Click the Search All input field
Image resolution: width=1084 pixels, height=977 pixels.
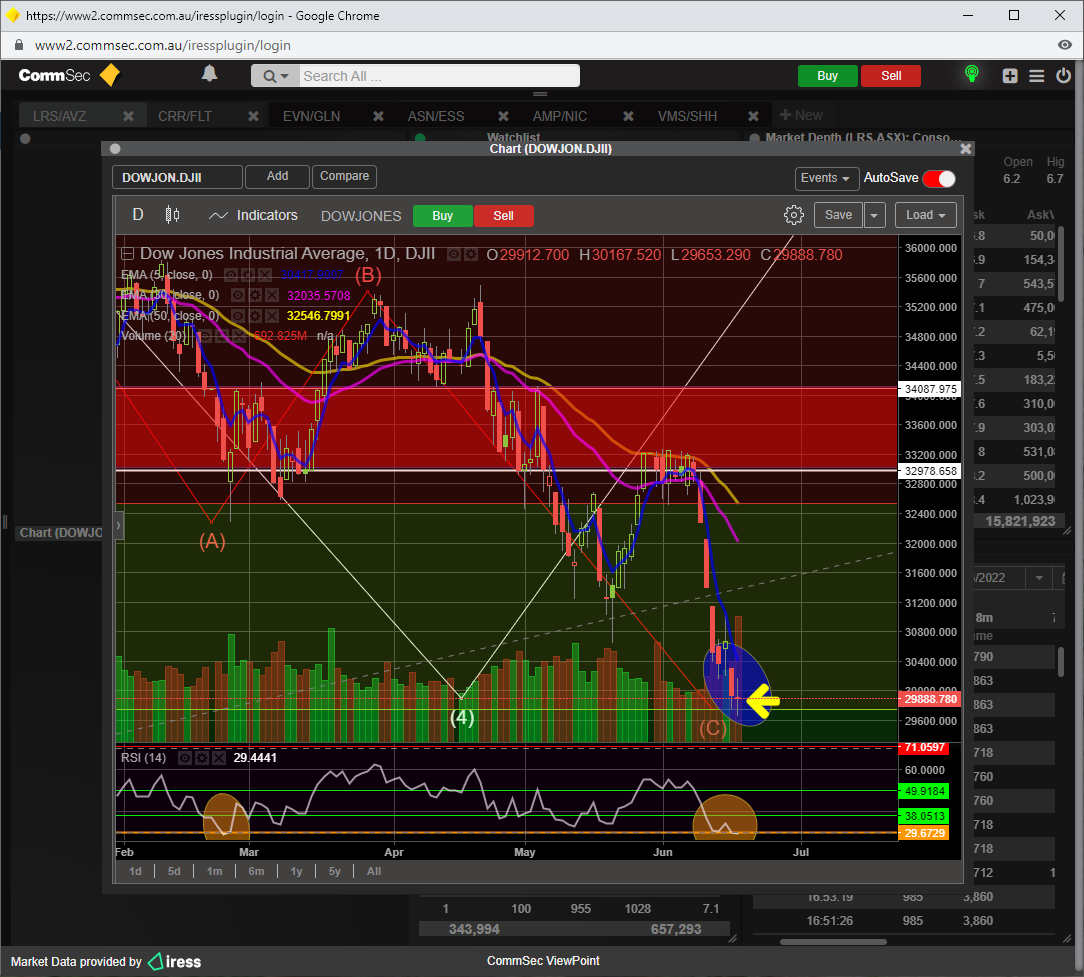coord(439,76)
